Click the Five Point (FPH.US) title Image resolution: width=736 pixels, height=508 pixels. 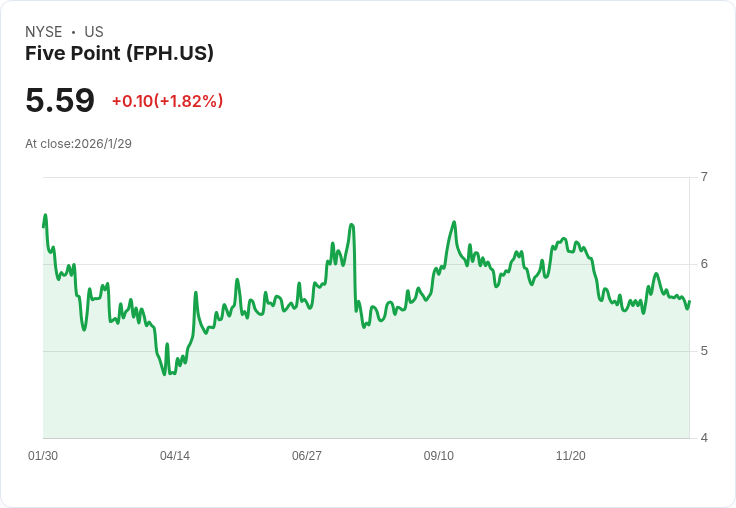[x=119, y=53]
